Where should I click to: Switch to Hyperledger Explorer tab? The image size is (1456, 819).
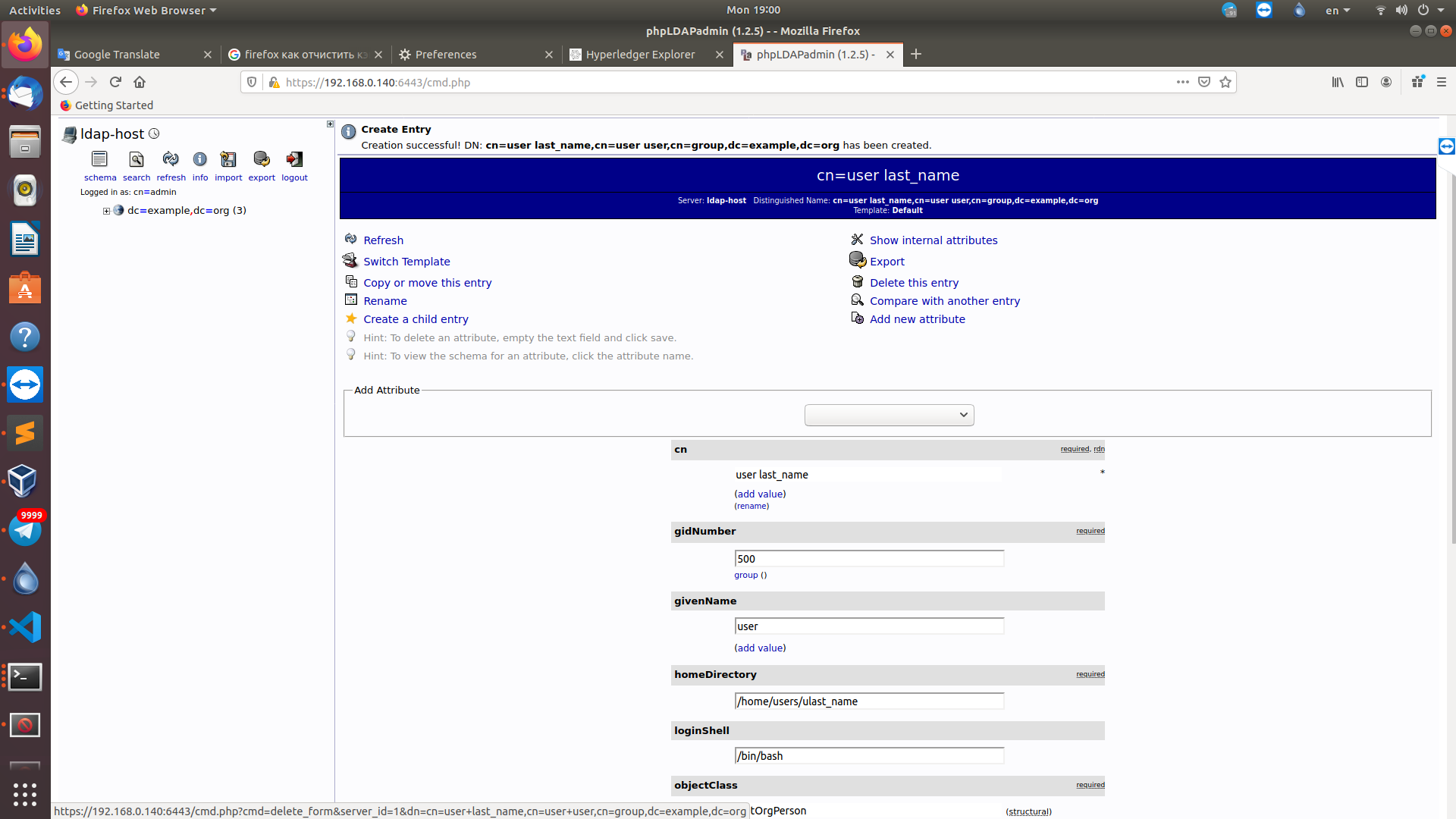click(639, 55)
